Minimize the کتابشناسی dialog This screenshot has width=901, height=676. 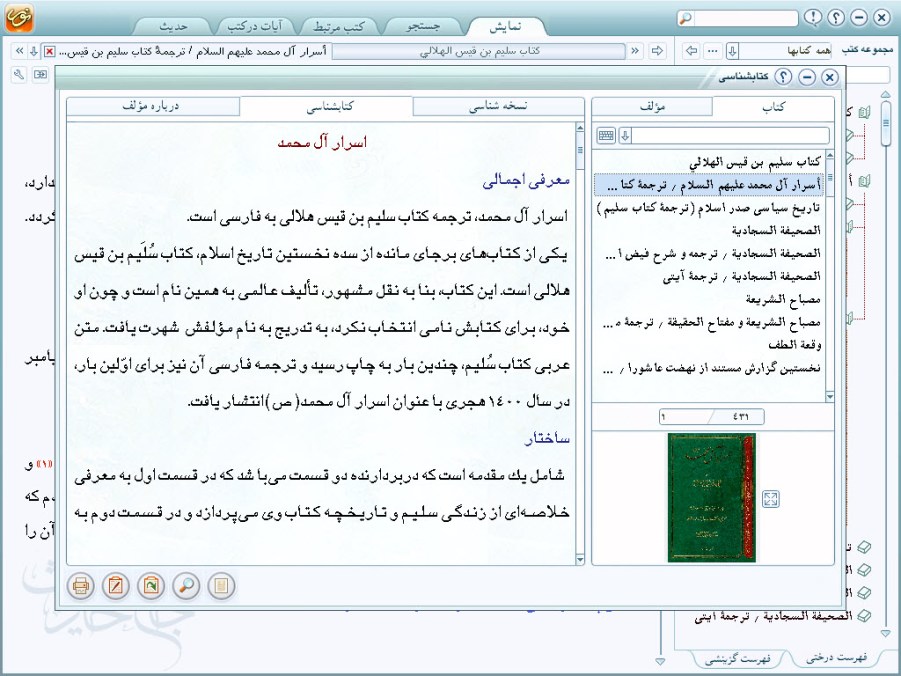pos(807,76)
